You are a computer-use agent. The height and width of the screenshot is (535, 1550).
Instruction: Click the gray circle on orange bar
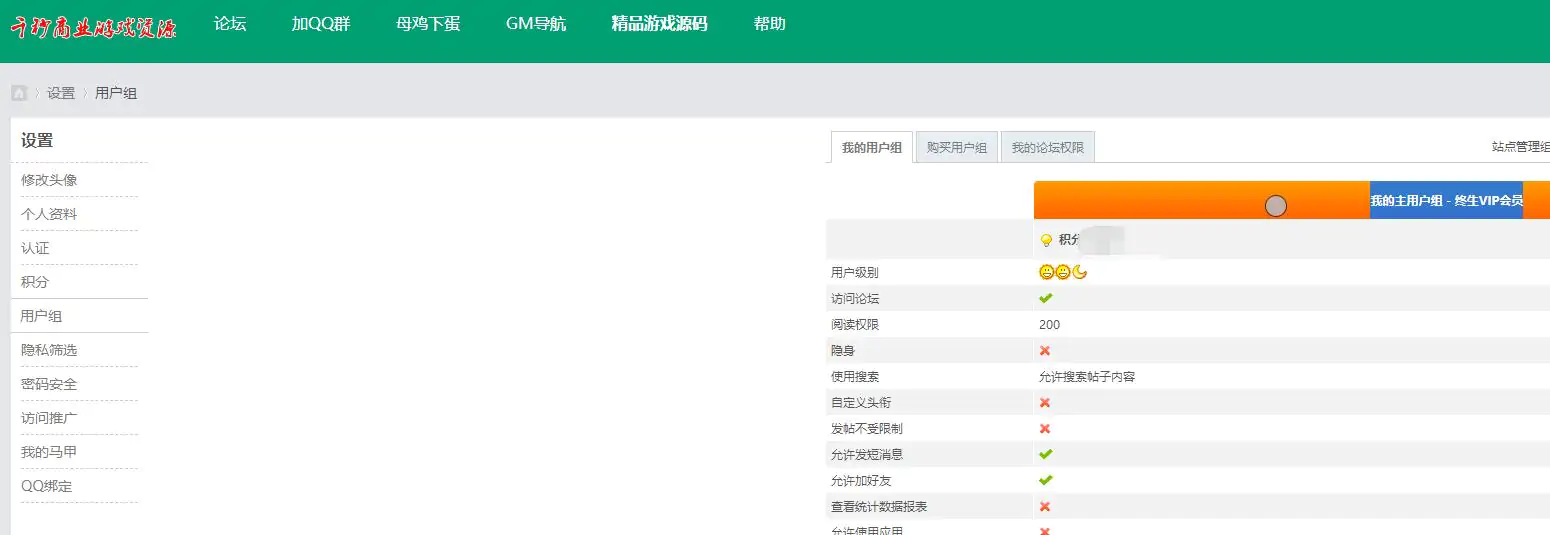[1276, 206]
